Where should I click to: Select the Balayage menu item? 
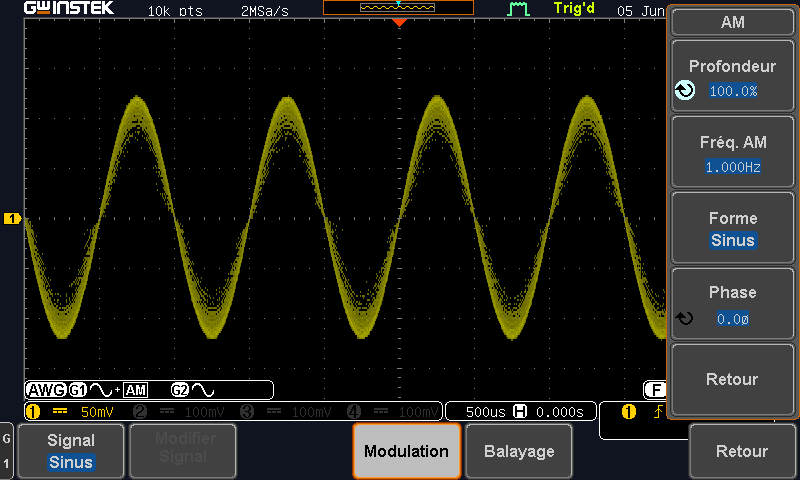click(519, 451)
